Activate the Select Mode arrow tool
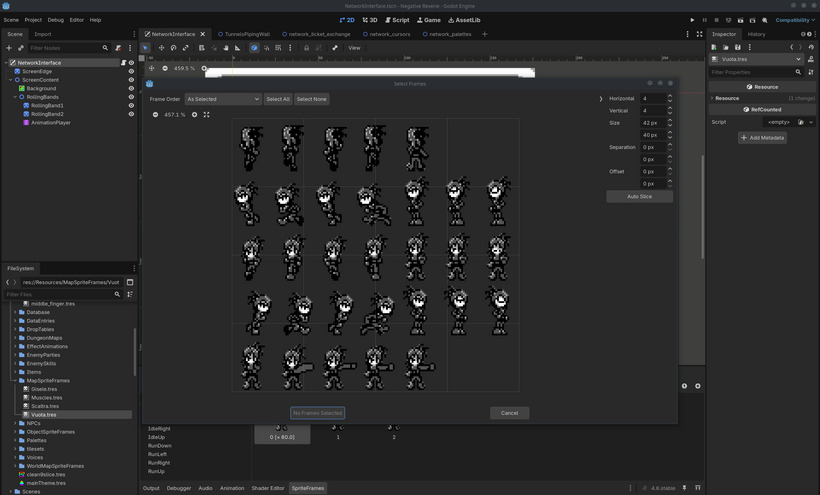This screenshot has width=820, height=495. pos(145,48)
